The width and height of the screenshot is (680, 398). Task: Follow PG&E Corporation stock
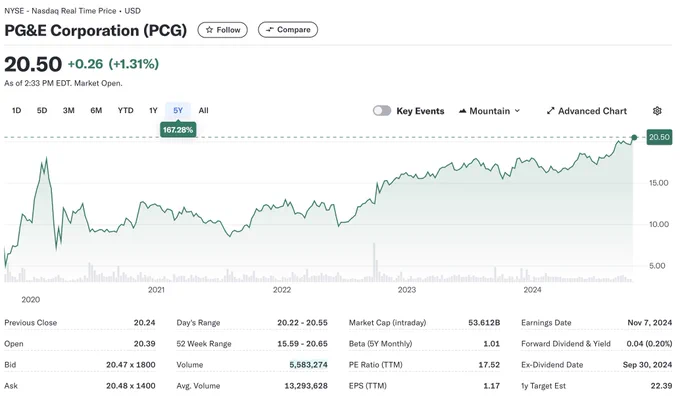(x=222, y=30)
